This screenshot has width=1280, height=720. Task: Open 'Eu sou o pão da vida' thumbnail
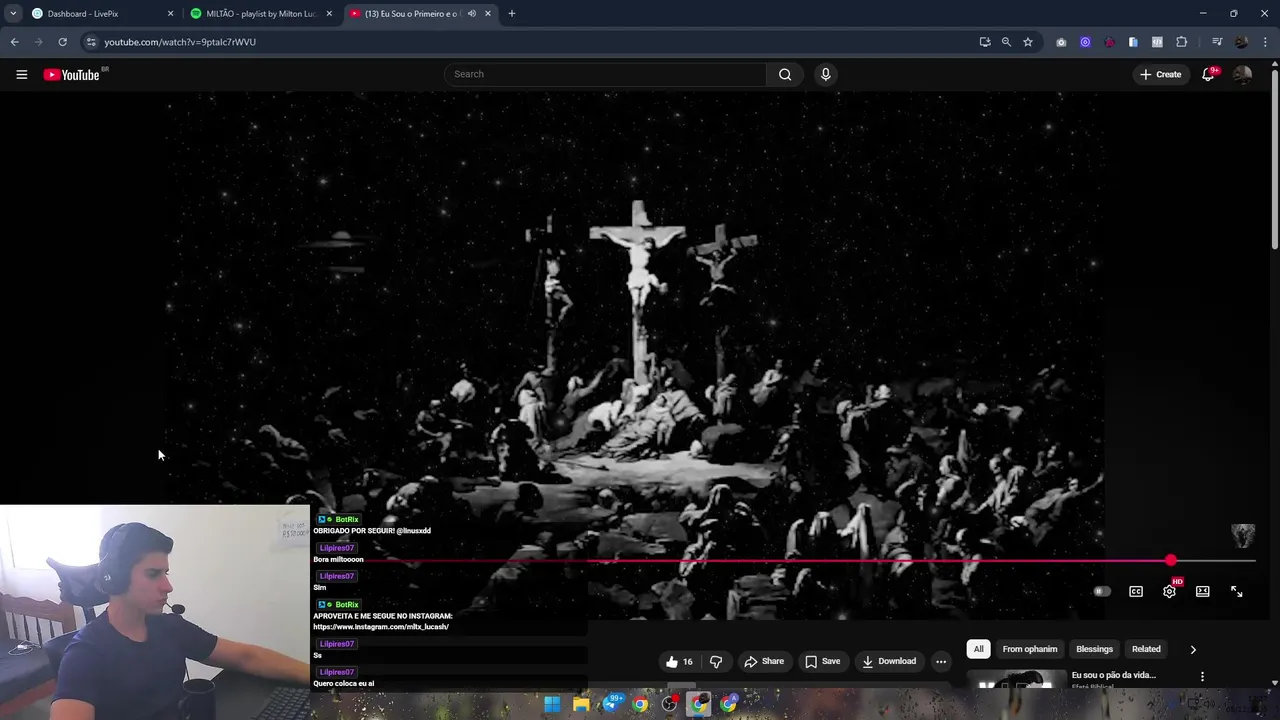click(1015, 680)
